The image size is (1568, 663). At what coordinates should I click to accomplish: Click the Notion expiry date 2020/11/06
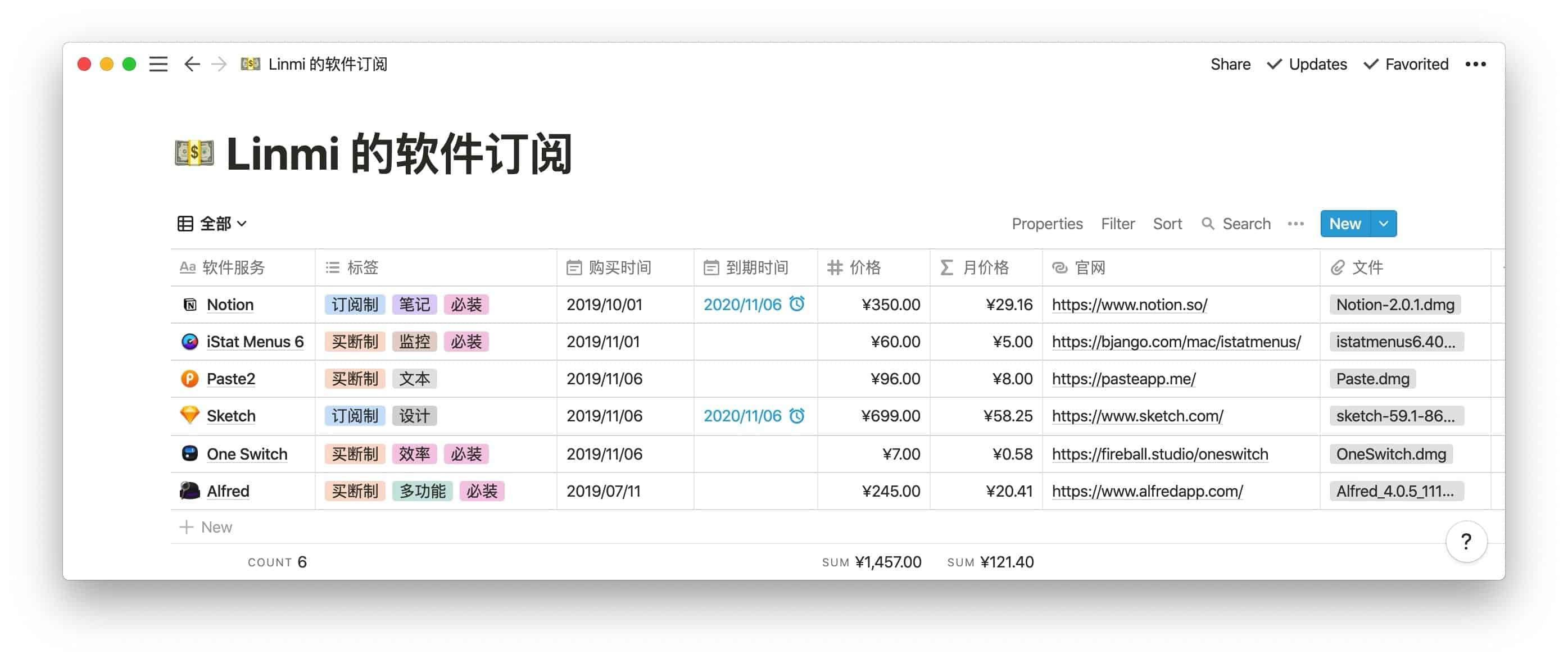coord(742,305)
